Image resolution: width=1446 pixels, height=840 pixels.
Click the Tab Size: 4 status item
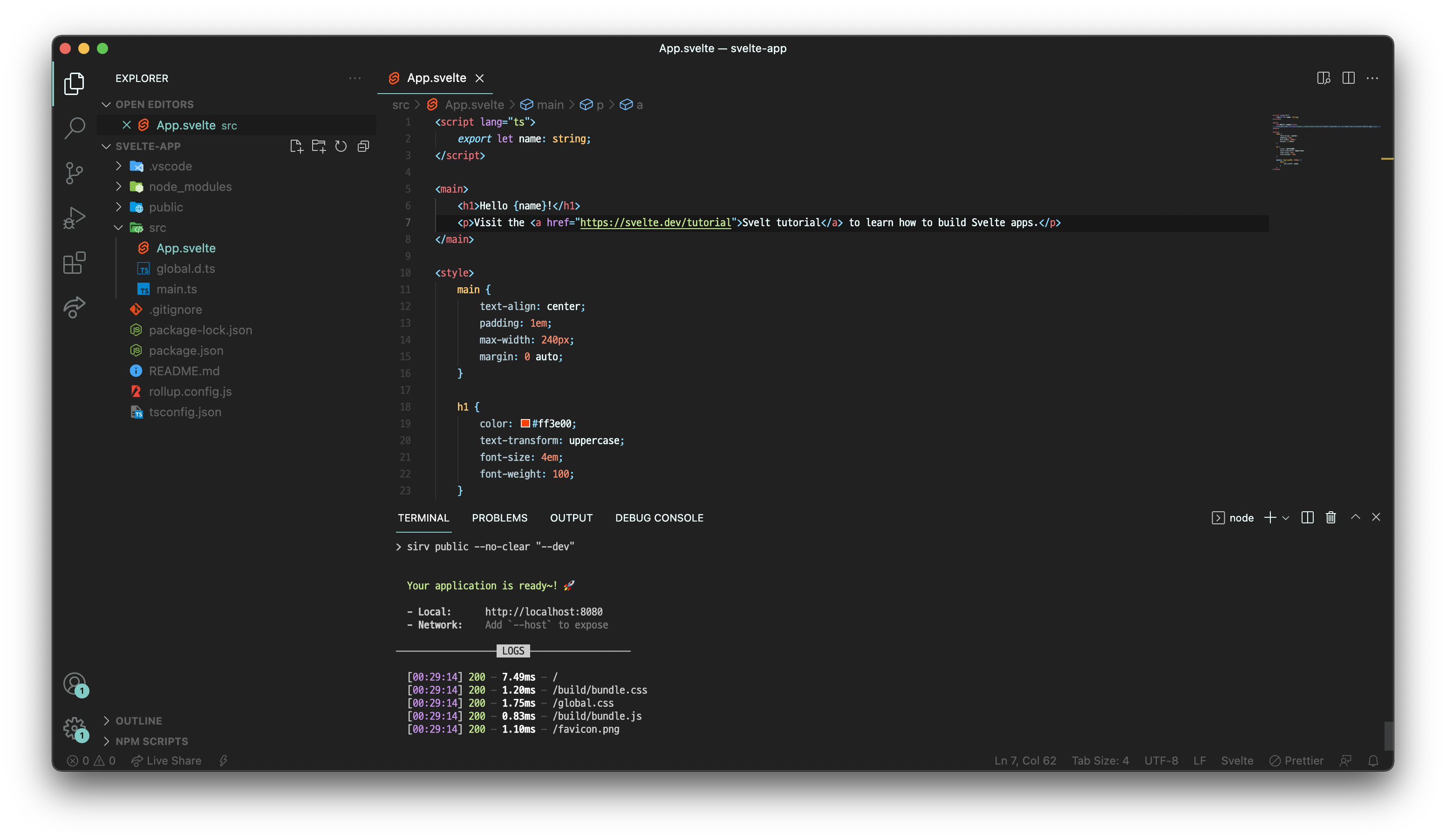[1100, 761]
